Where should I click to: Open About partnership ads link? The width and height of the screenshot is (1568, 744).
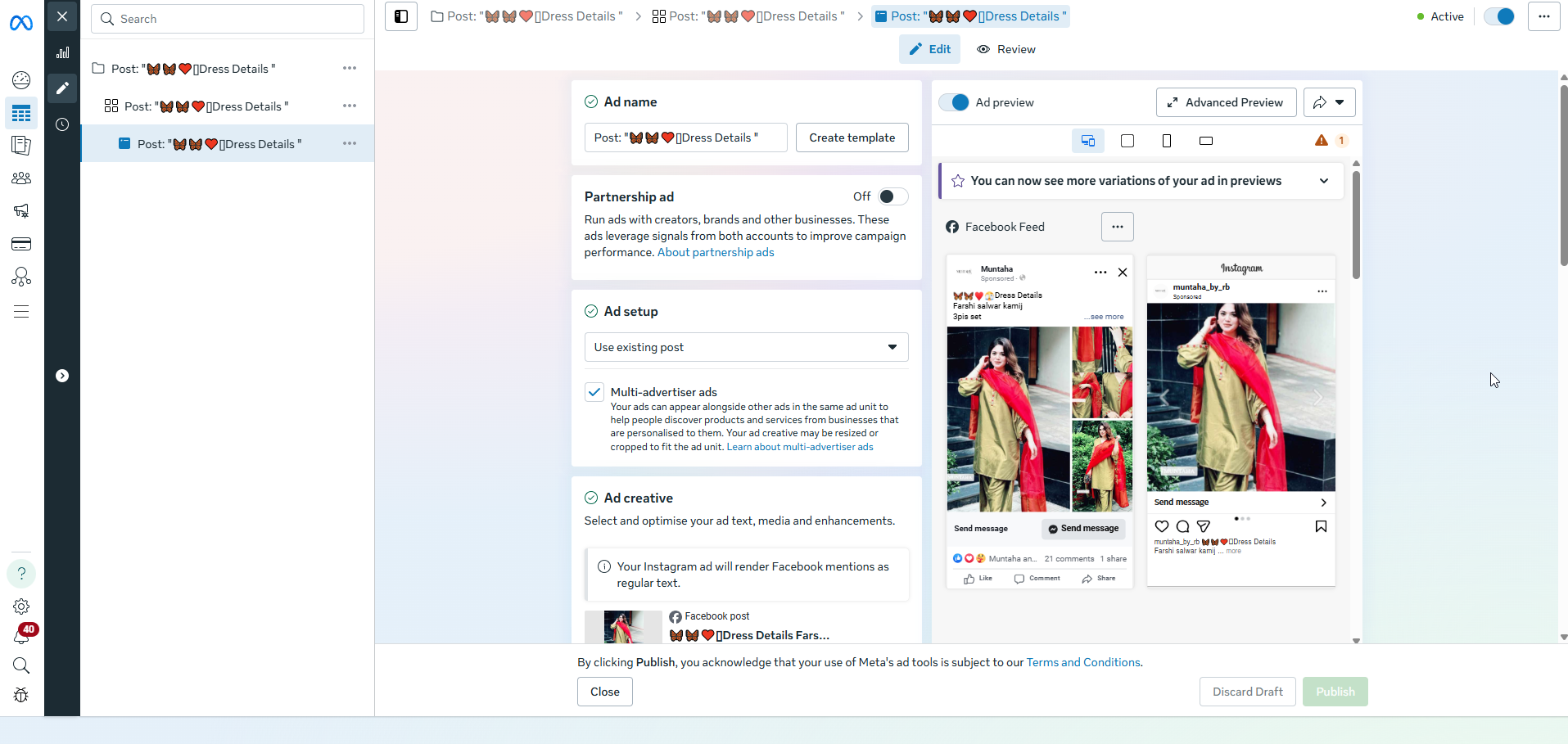coord(716,253)
